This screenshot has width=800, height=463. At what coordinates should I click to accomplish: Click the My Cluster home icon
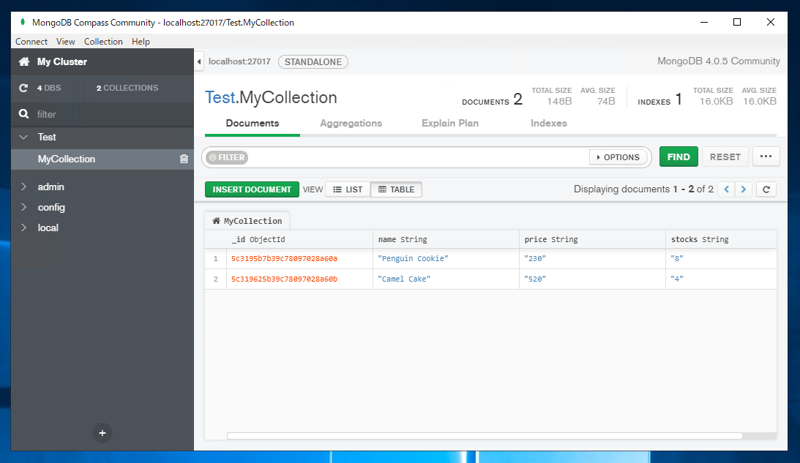click(24, 62)
